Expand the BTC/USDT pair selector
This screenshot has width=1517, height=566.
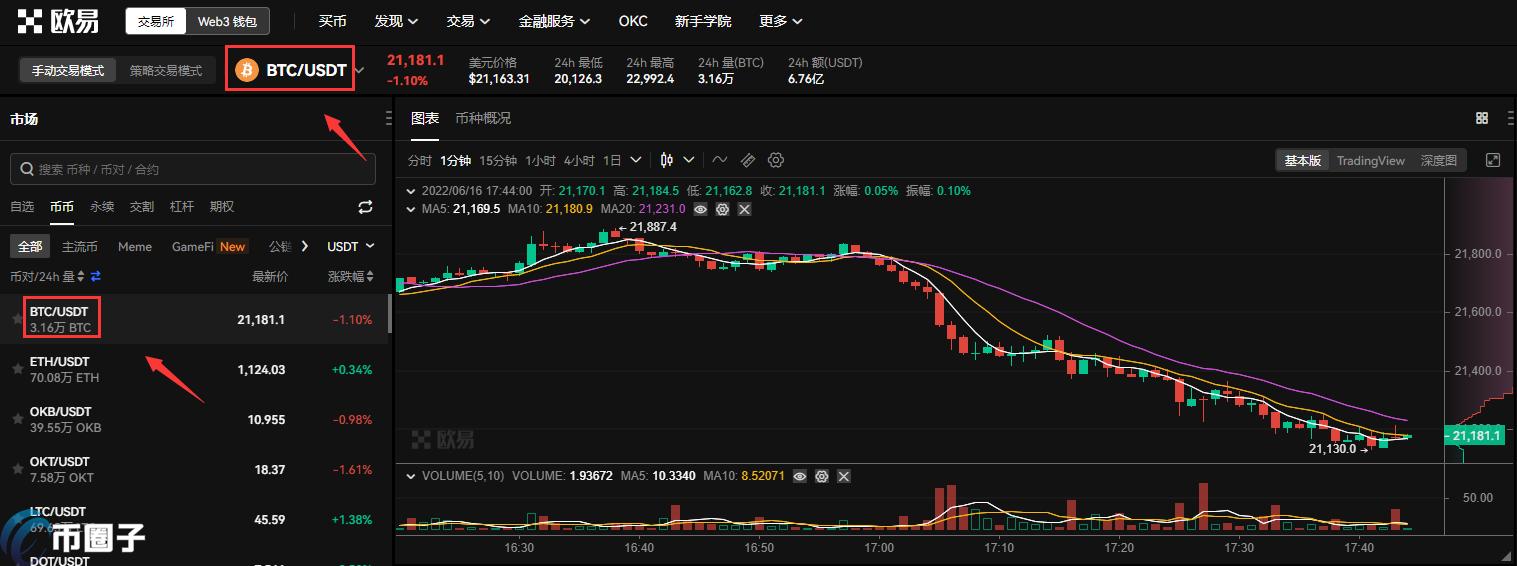[360, 71]
